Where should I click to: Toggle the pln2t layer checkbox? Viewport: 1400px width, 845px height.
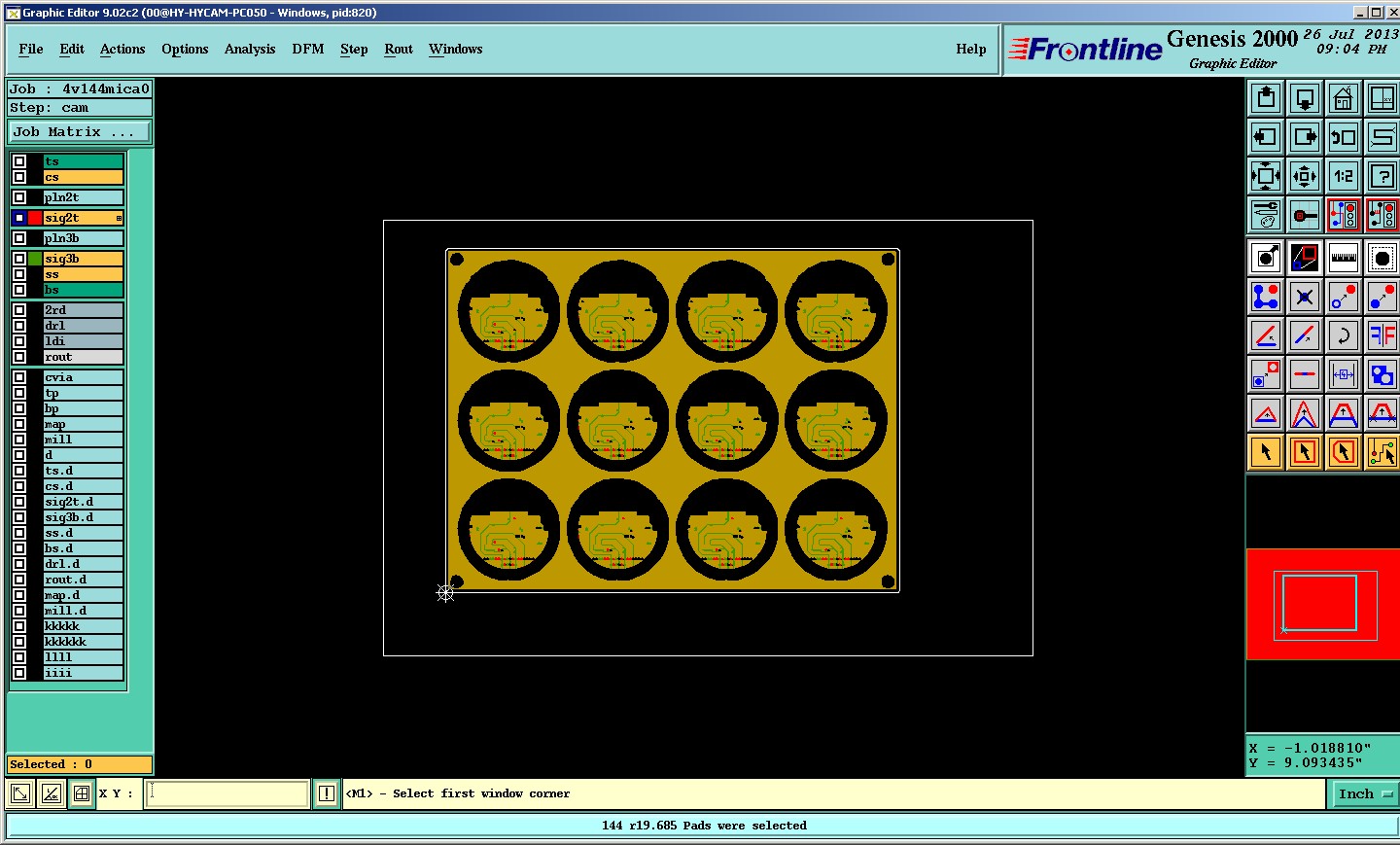(19, 197)
